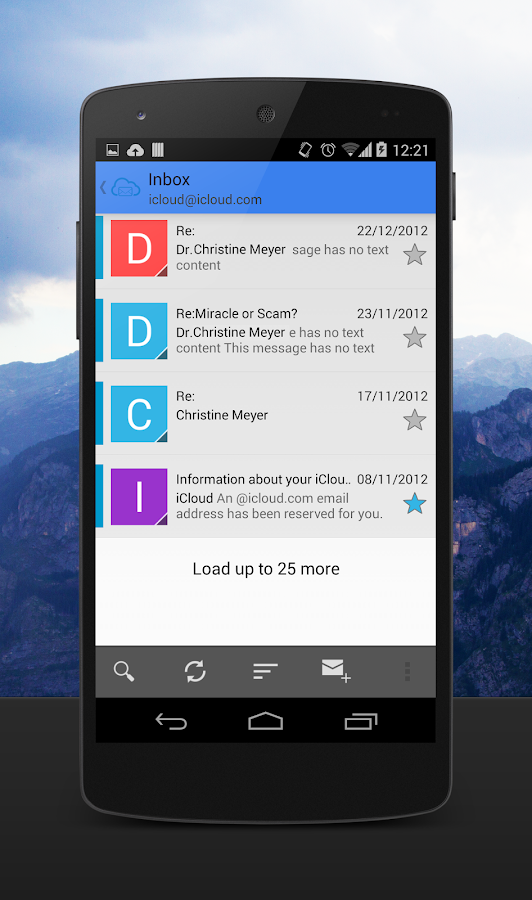532x900 pixels.
Task: Tap the picture notification status icon
Action: click(112, 150)
